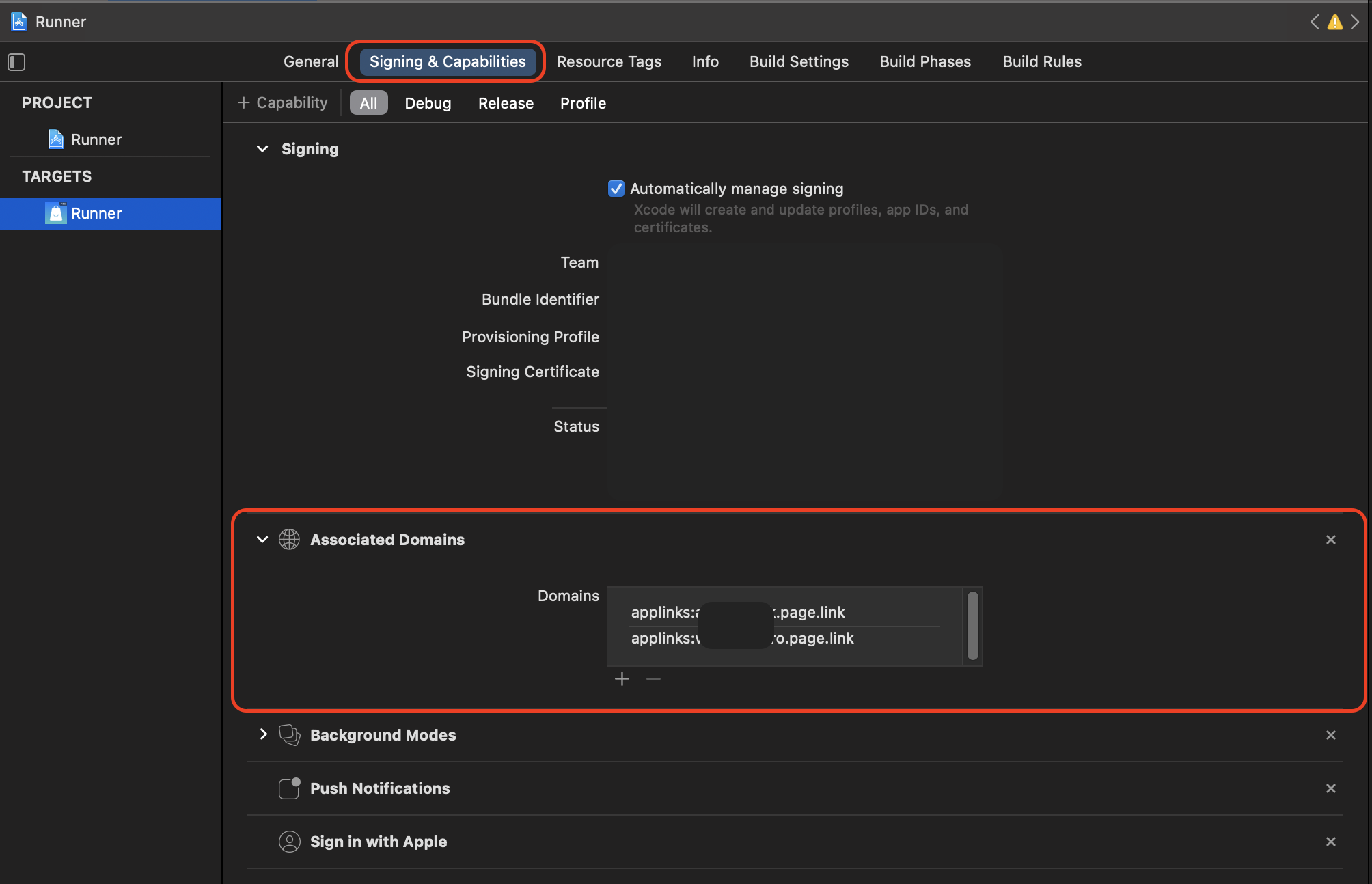The width and height of the screenshot is (1372, 884).
Task: Click the Associated Domains title
Action: pos(387,540)
